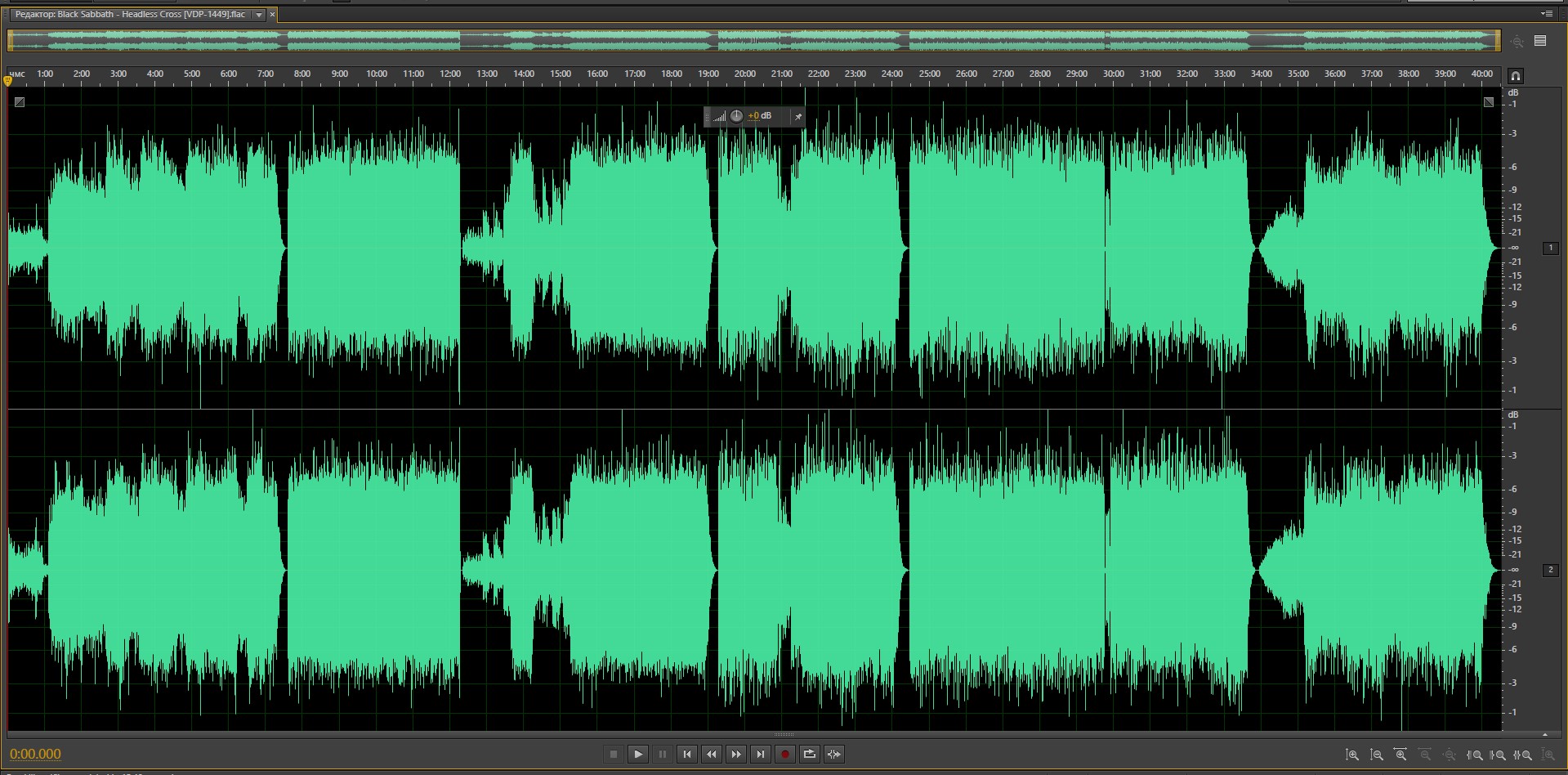
Task: Click the +0 dB gain knob in the HUD
Action: click(736, 116)
